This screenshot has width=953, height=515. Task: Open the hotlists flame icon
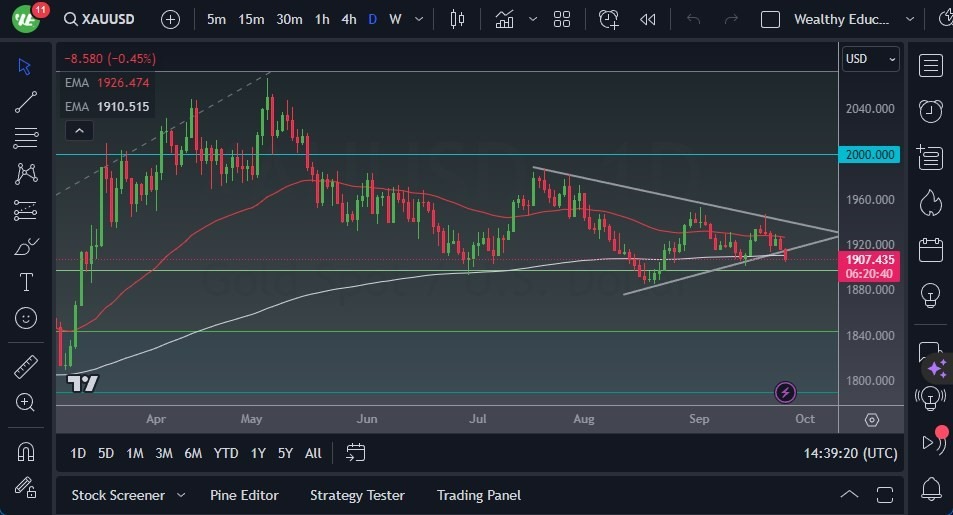(931, 203)
